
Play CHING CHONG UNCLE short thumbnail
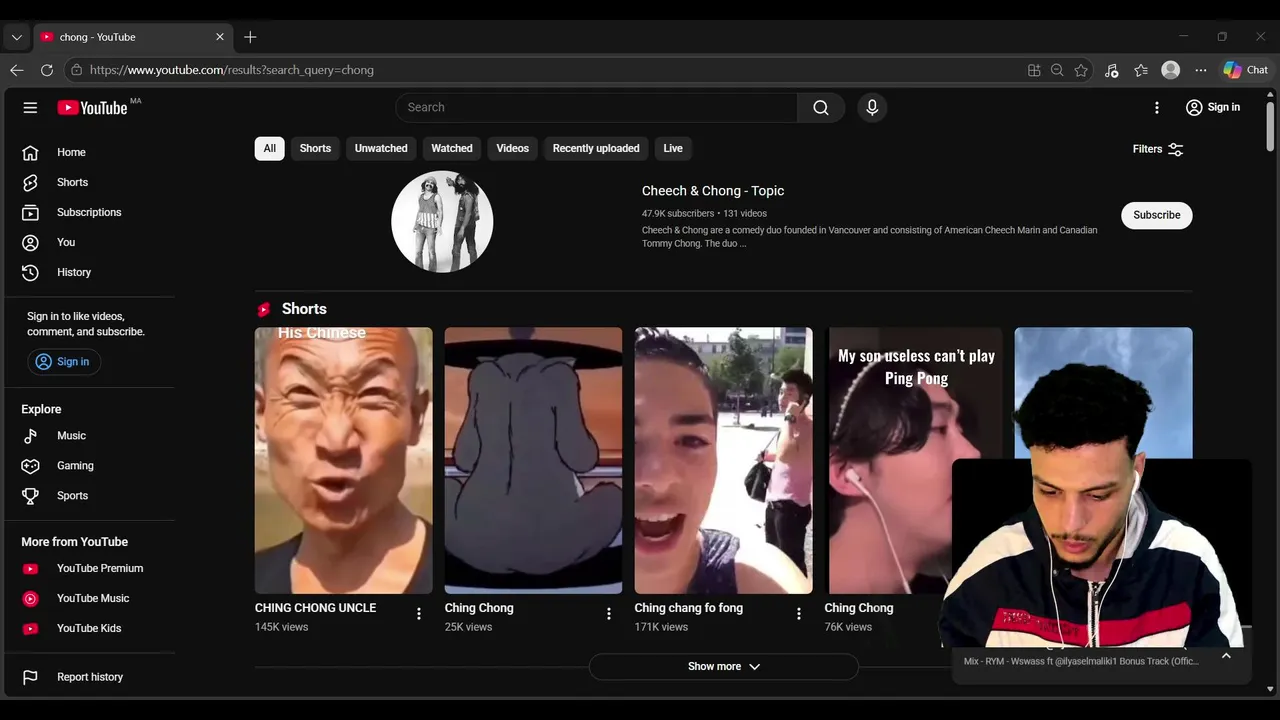(344, 461)
